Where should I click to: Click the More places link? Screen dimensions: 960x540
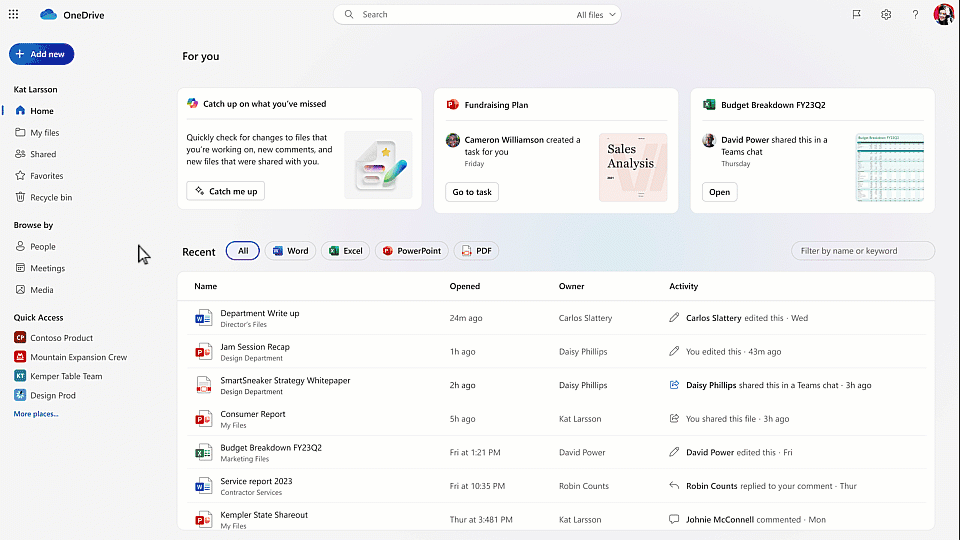36,414
